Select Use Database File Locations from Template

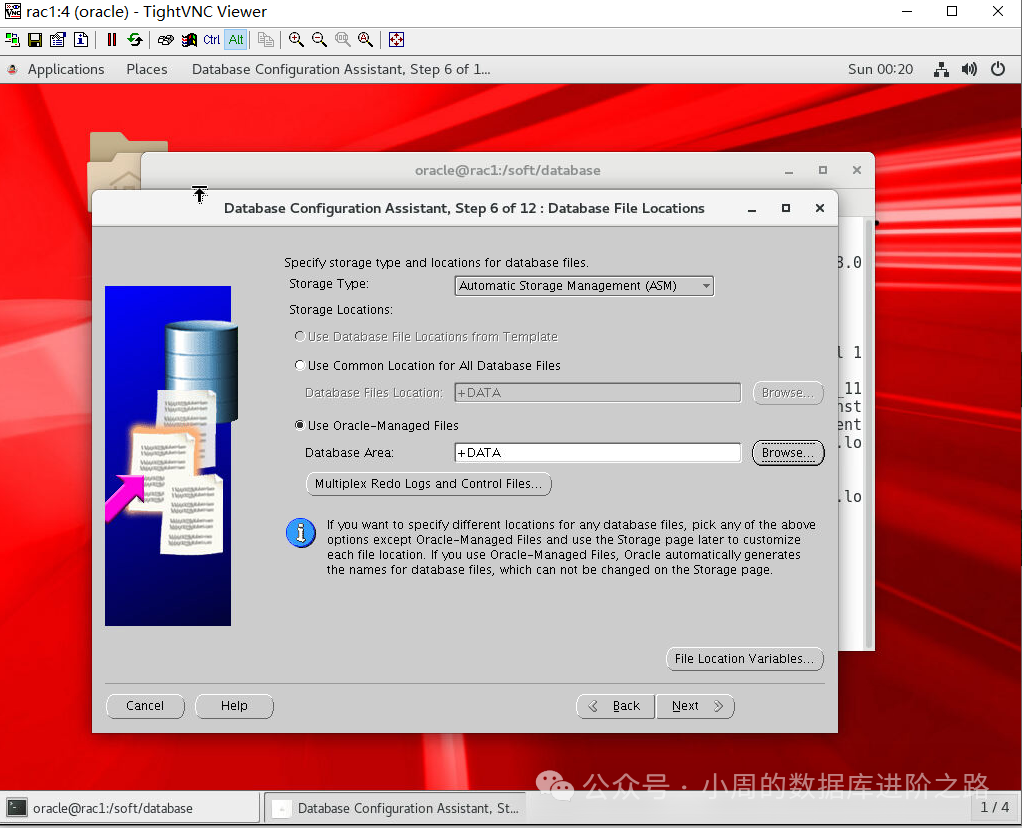tap(426, 336)
